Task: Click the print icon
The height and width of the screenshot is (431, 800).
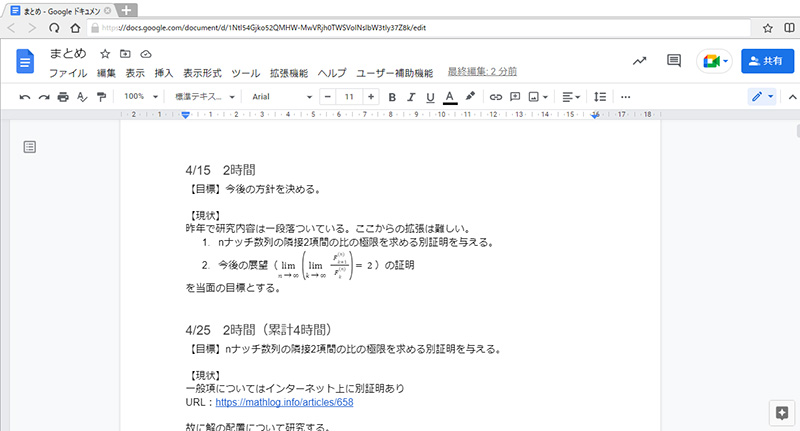Action: 63,97
